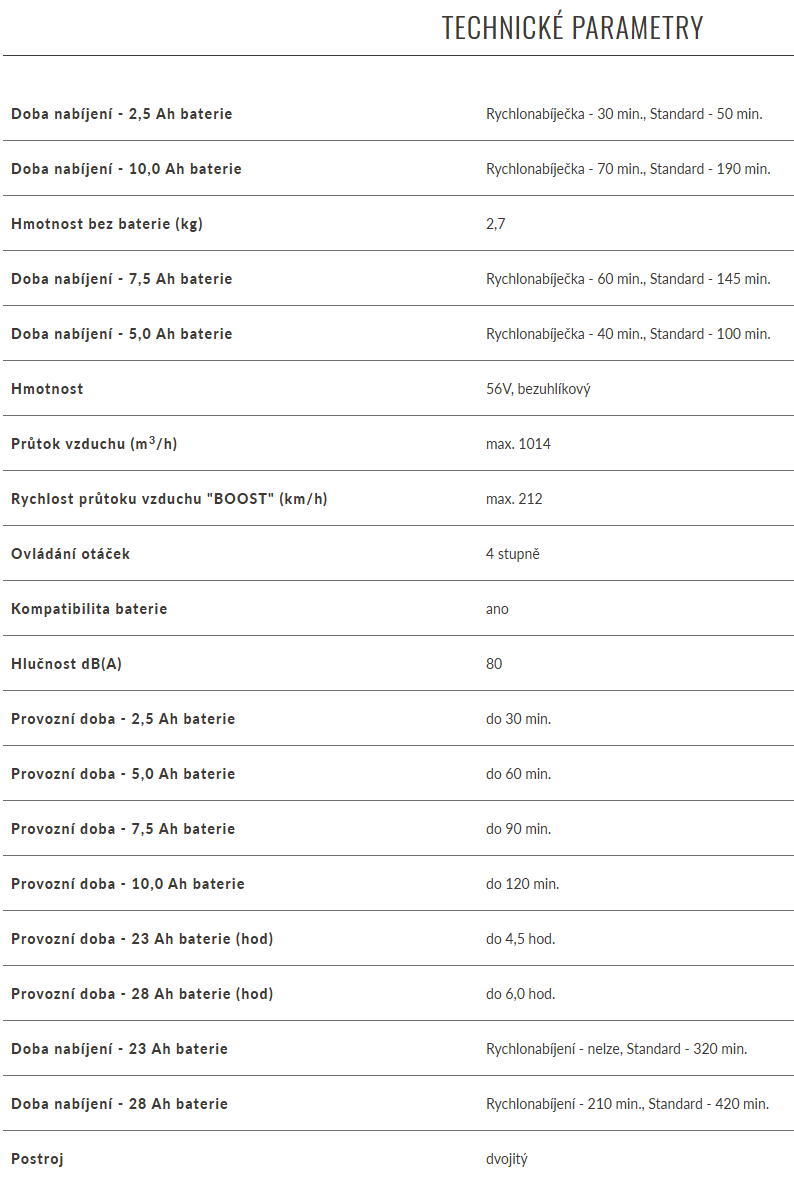Screen dimensions: 794x1181
Task: Click the value 'Rychlonabíječka - 70 min., Standard - 190 min.'
Action: tap(628, 169)
